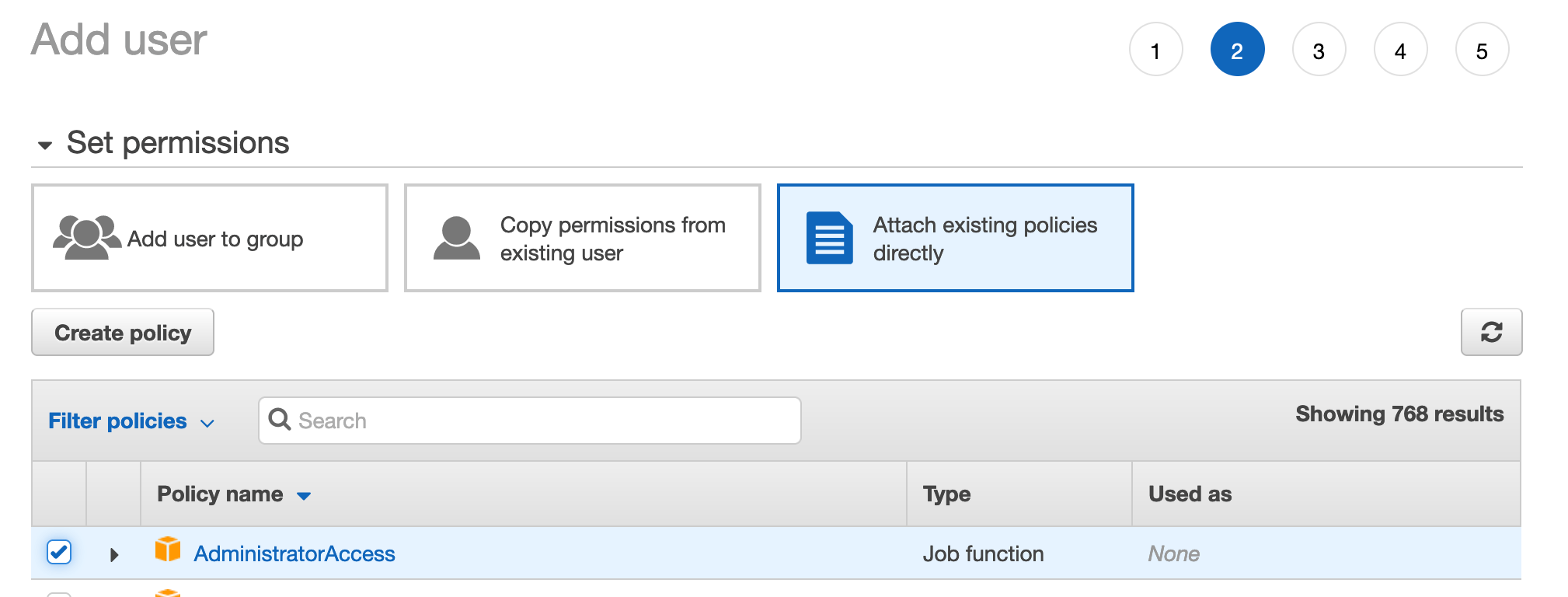Click the single user silhouette icon
The image size is (1568, 597).
(x=456, y=238)
